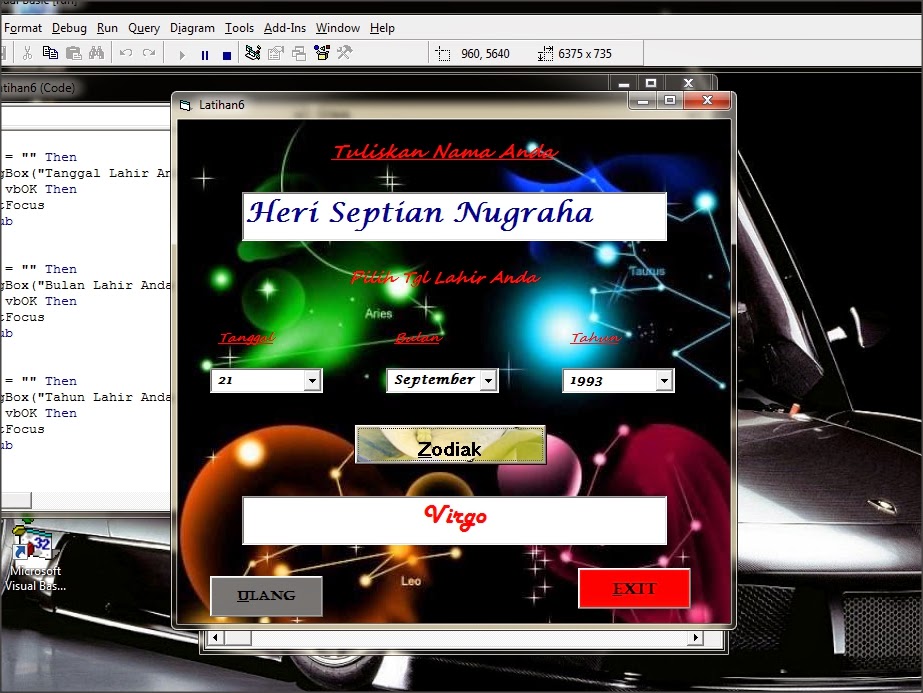The height and width of the screenshot is (693, 923).
Task: Pause execution with the Break icon
Action: tap(204, 53)
